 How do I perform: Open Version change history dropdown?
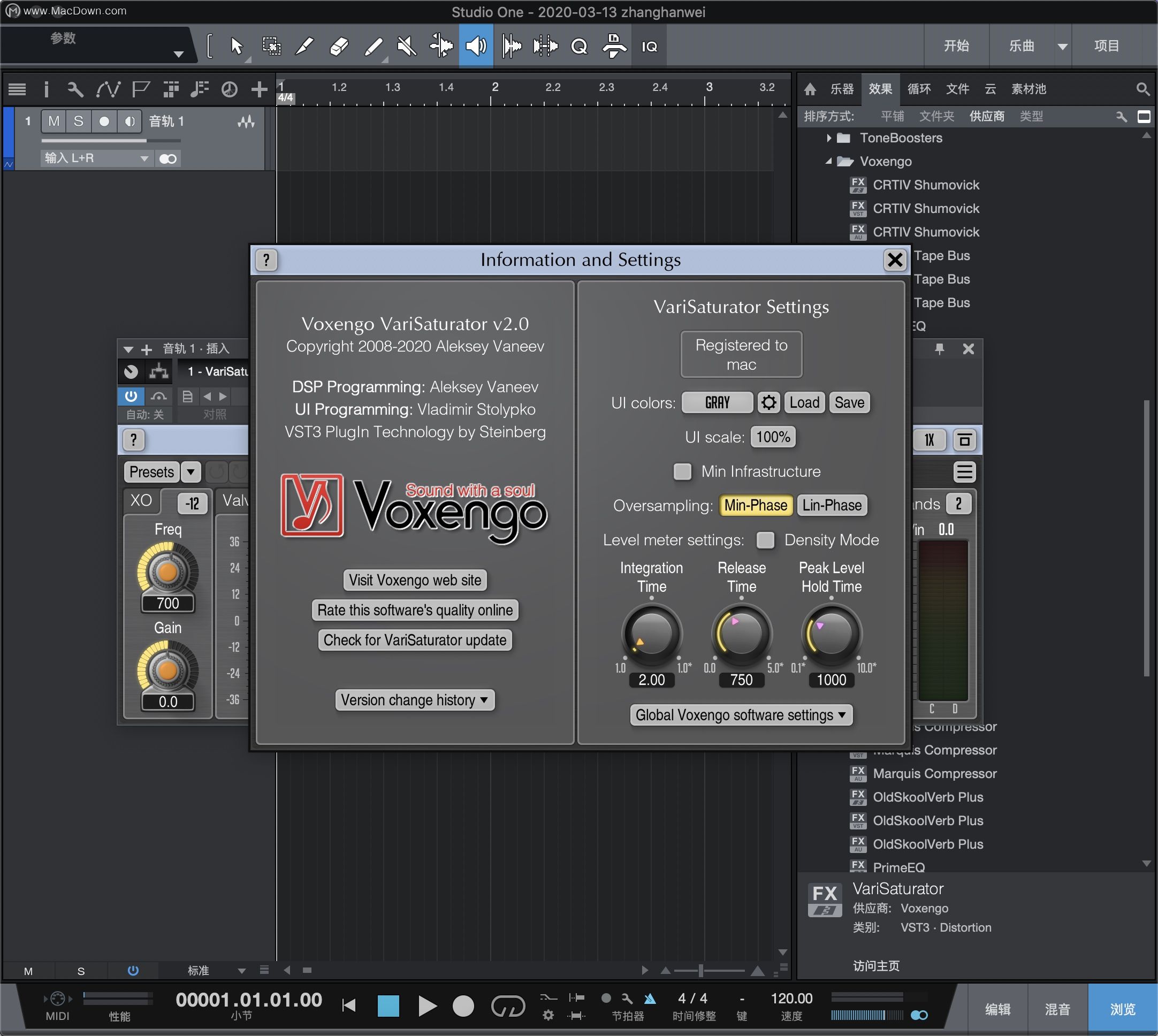click(x=415, y=700)
